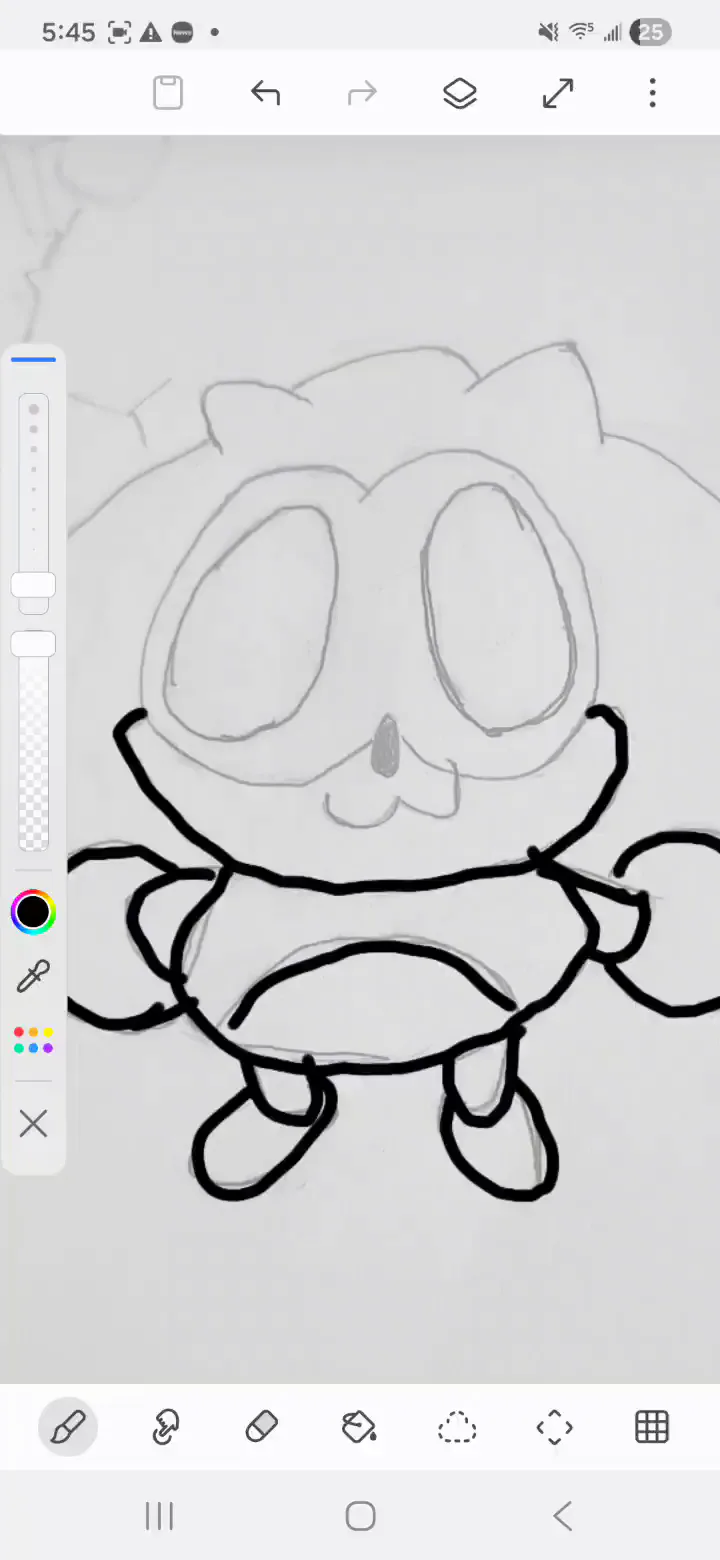Image resolution: width=720 pixels, height=1560 pixels.
Task: Select the Paint bucket fill tool
Action: tap(359, 1427)
